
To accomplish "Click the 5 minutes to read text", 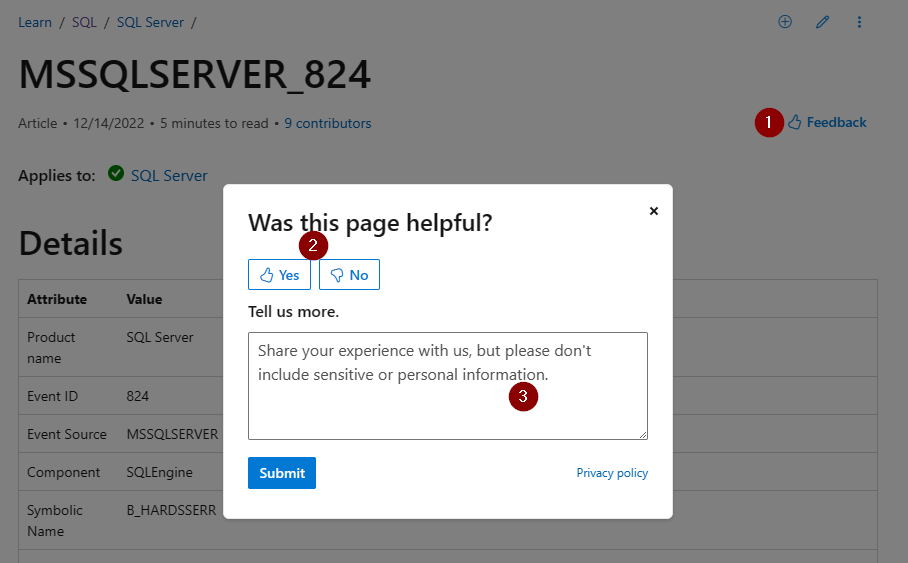I will click(214, 123).
